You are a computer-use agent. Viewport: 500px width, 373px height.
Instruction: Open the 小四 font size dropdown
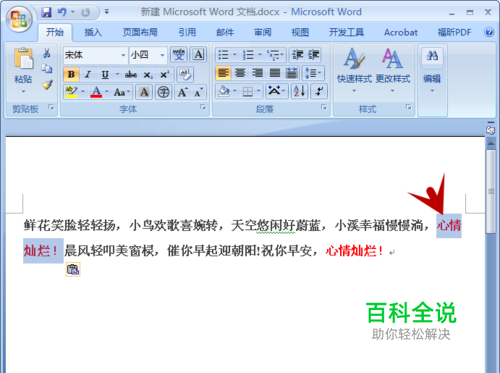click(x=162, y=55)
